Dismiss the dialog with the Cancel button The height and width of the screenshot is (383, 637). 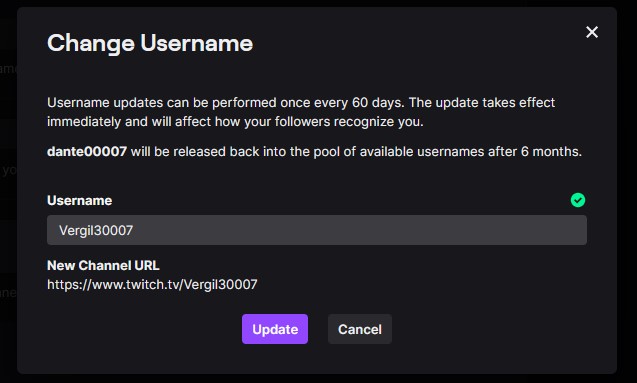click(360, 329)
